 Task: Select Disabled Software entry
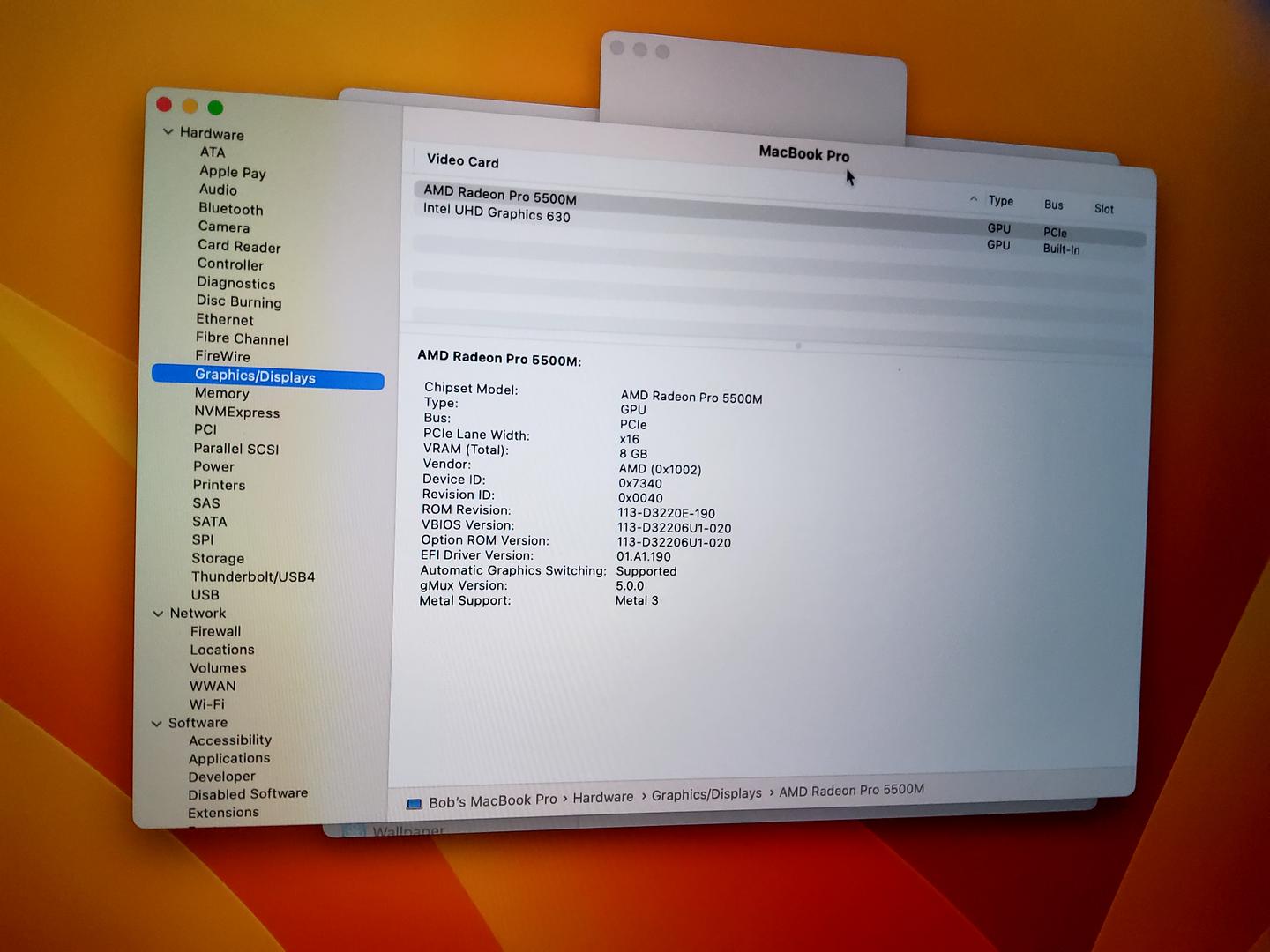tap(248, 794)
